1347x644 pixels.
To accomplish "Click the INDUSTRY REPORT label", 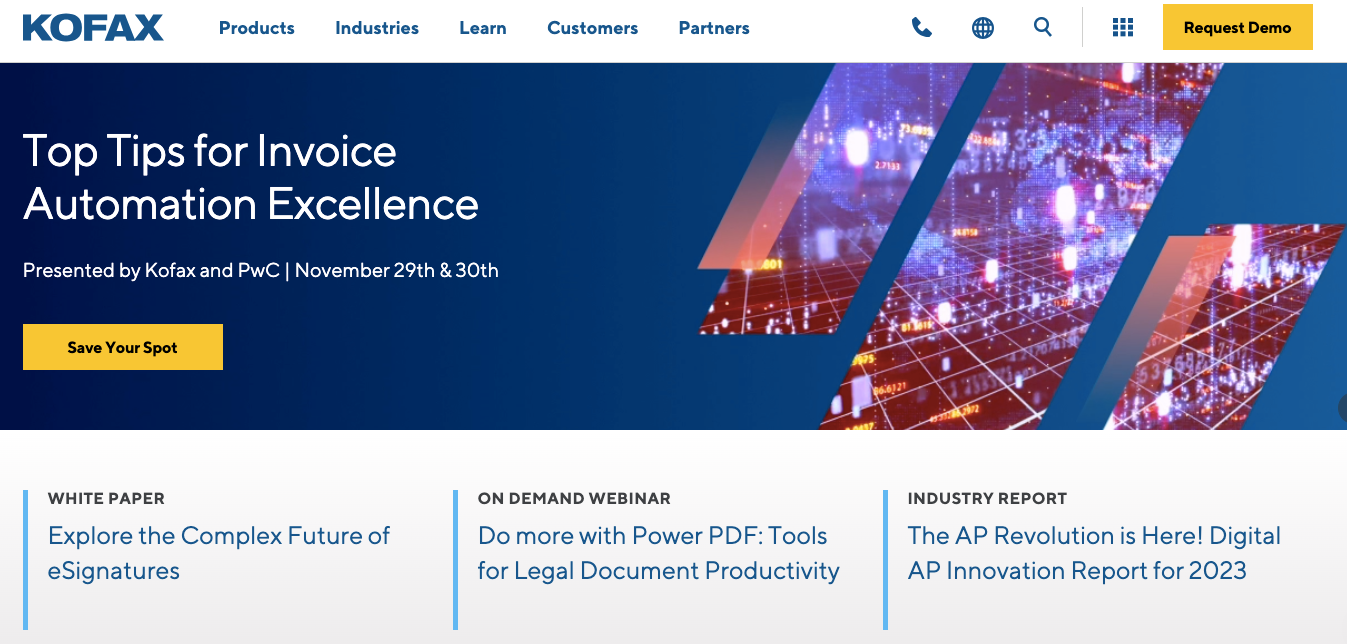I will click(x=987, y=498).
